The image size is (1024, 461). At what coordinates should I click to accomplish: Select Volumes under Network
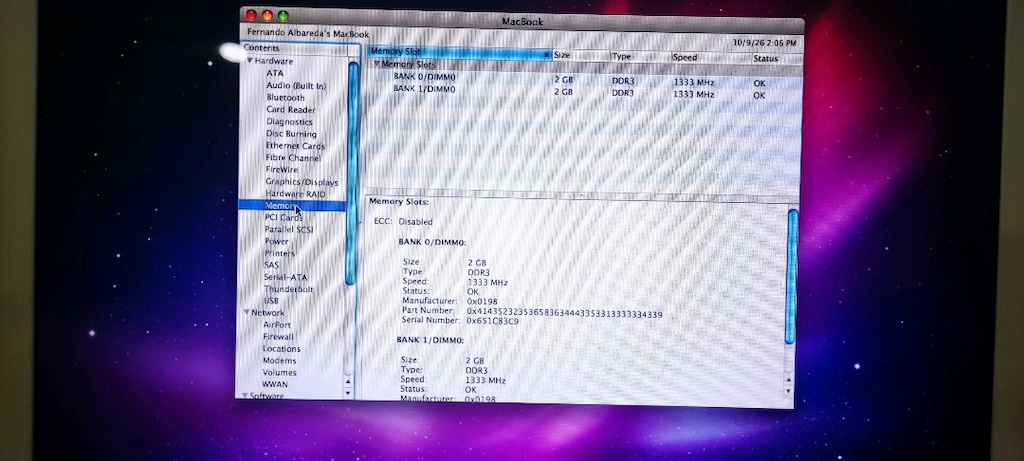pyautogui.click(x=280, y=372)
